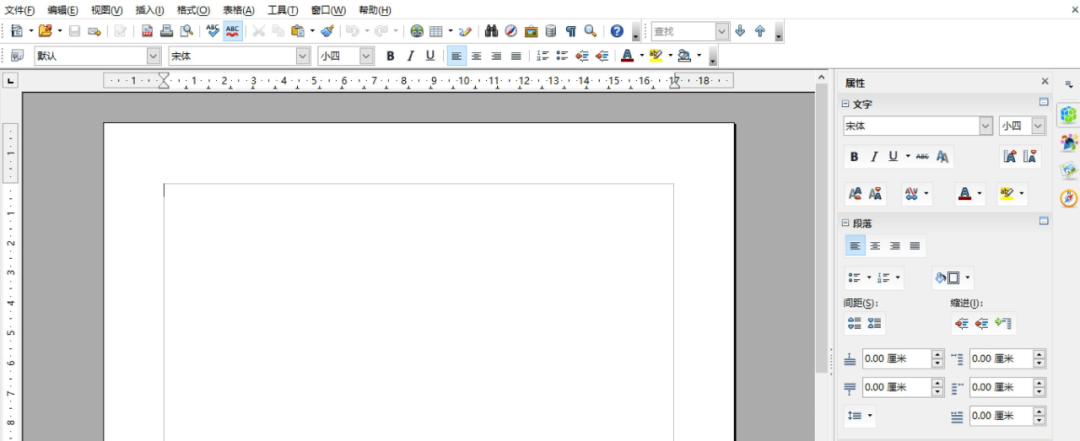Click the Format Paintbrush icon
Screen dimensions: 1080x441
327,31
